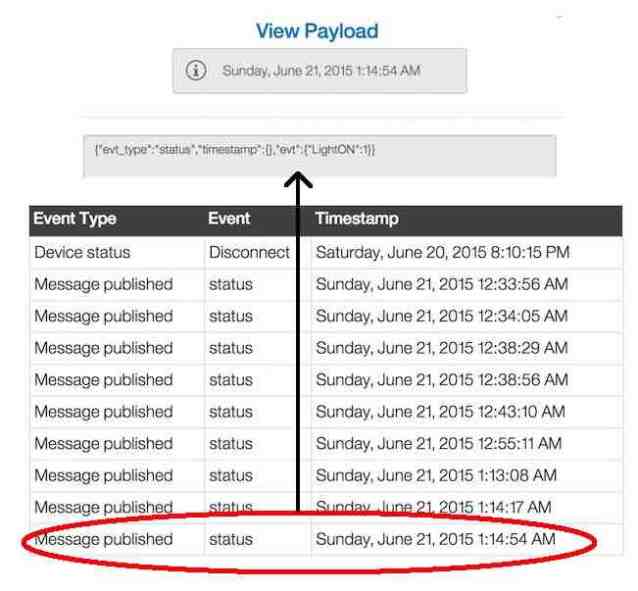The height and width of the screenshot is (591, 638).
Task: Open the row timestamped 12:38:29 AM
Action: coord(326,348)
